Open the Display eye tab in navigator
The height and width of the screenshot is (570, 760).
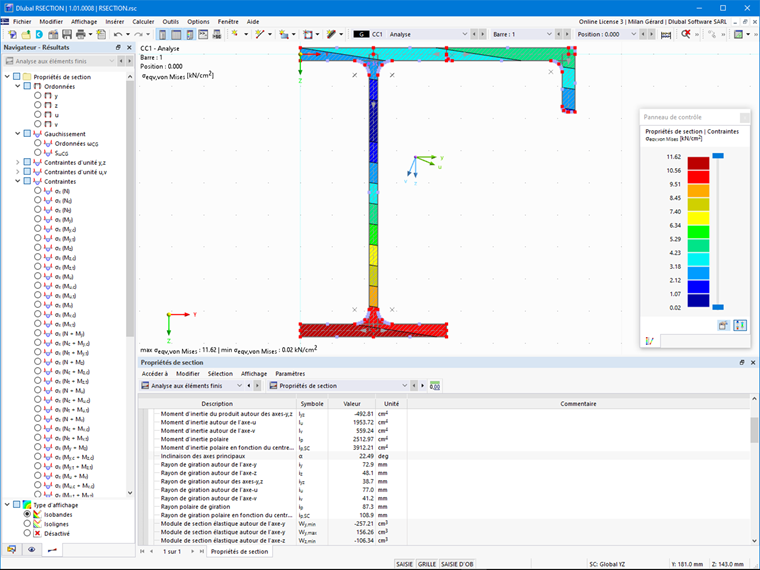(32, 550)
